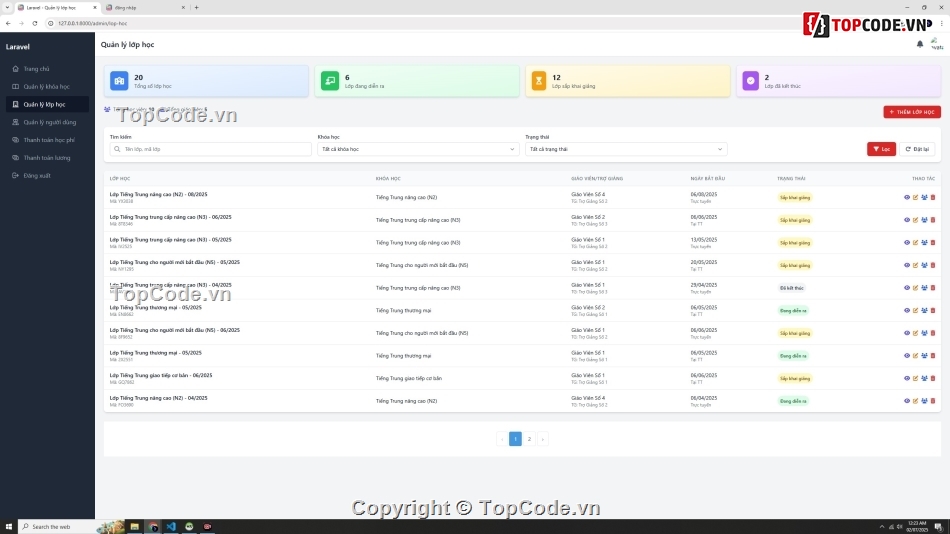Delete the N2 04/2025 class
Screen dimensions: 950x534
pos(933,401)
